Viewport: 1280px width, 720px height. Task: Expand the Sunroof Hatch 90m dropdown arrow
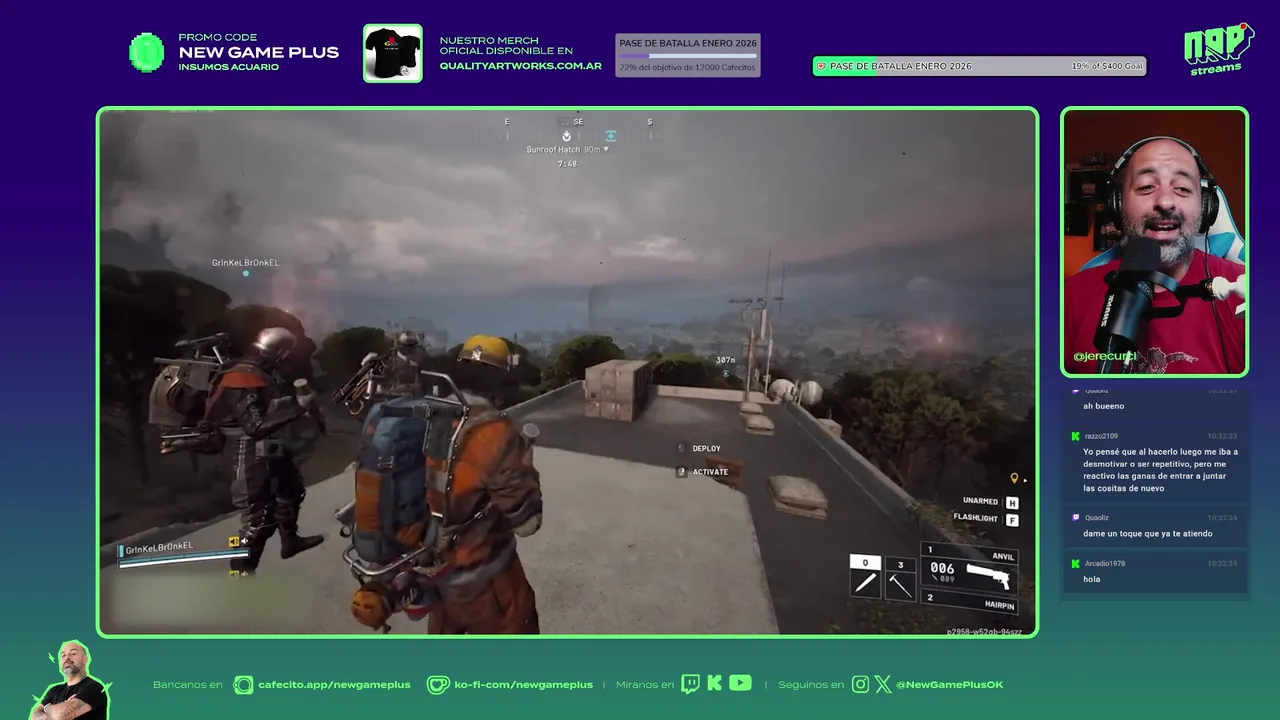pos(607,150)
